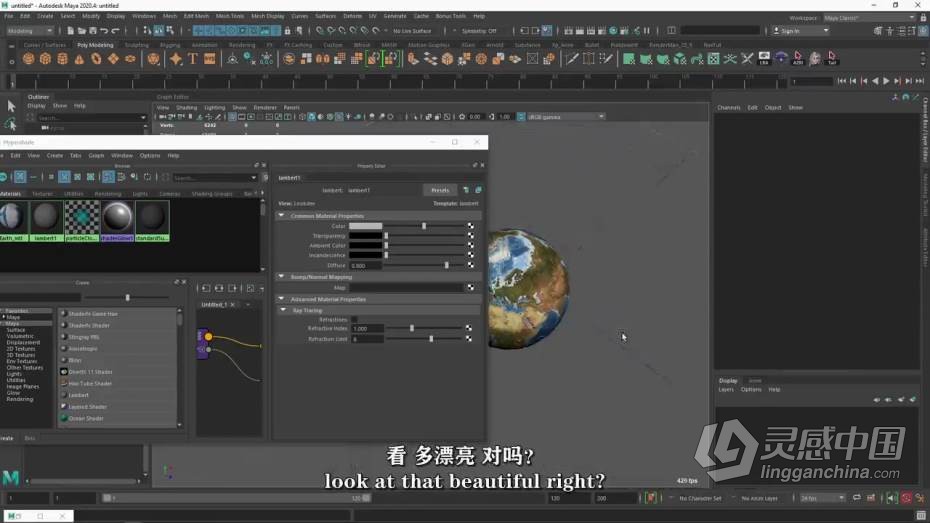Click Play backwards on the timeline
The height and width of the screenshot is (523, 930).
click(x=875, y=81)
